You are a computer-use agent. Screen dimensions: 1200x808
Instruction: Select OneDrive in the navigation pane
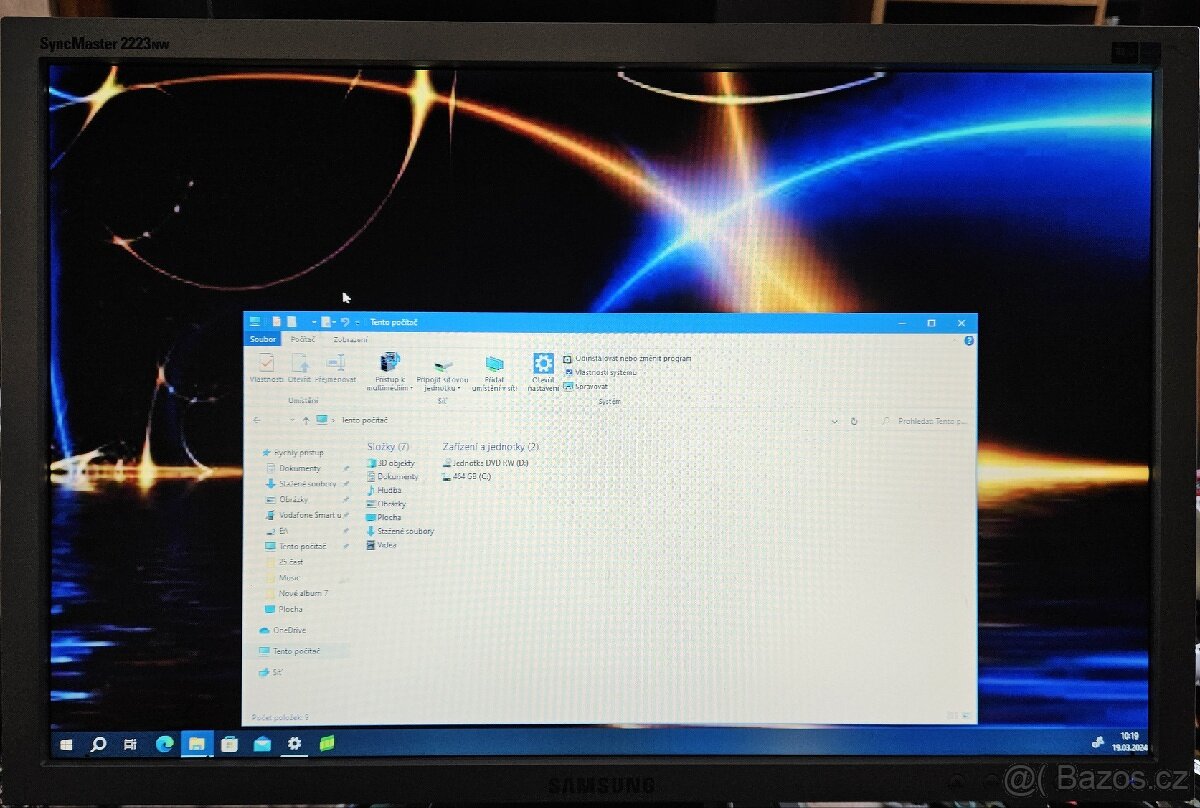pos(289,630)
